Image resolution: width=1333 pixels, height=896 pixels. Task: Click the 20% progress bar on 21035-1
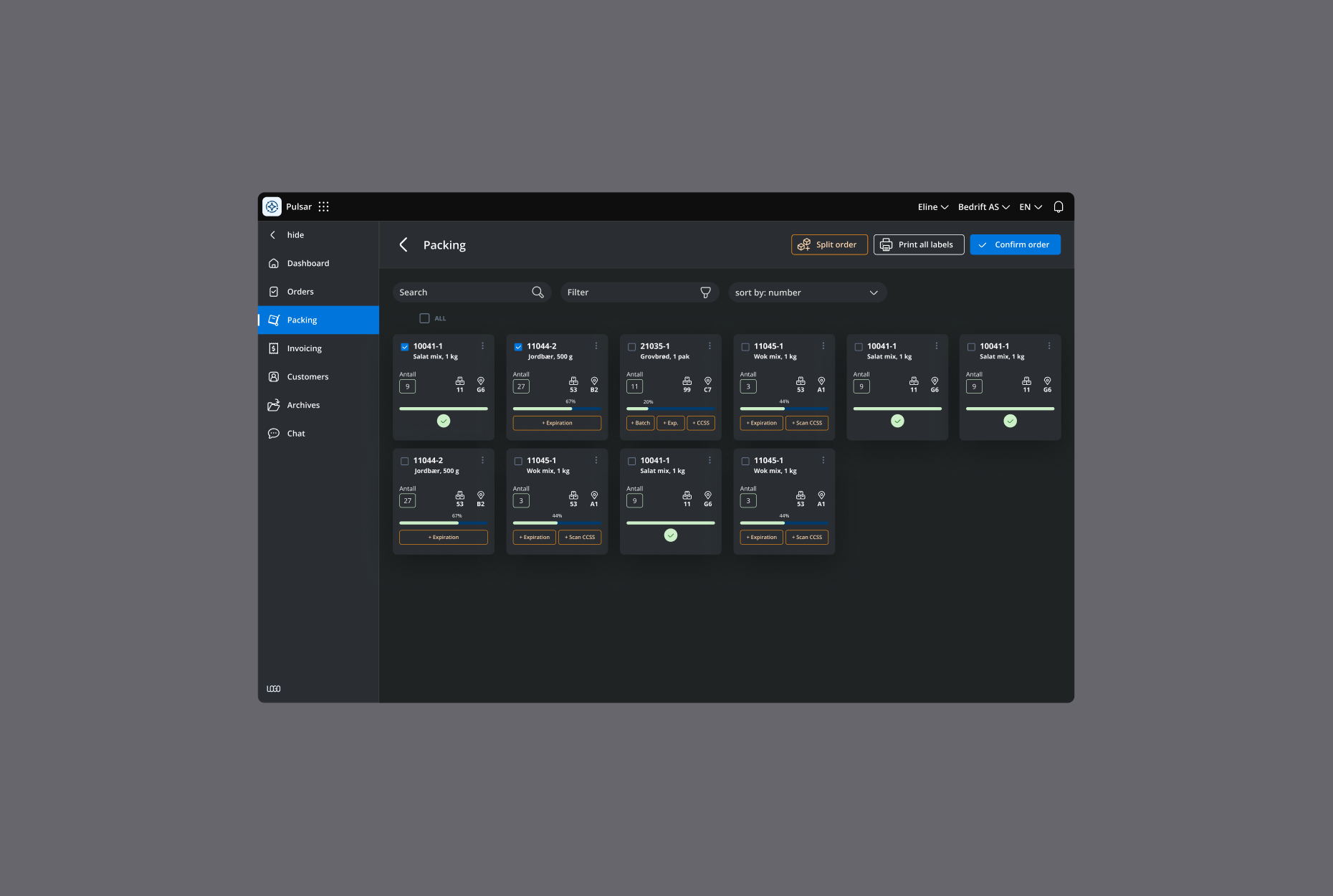671,409
